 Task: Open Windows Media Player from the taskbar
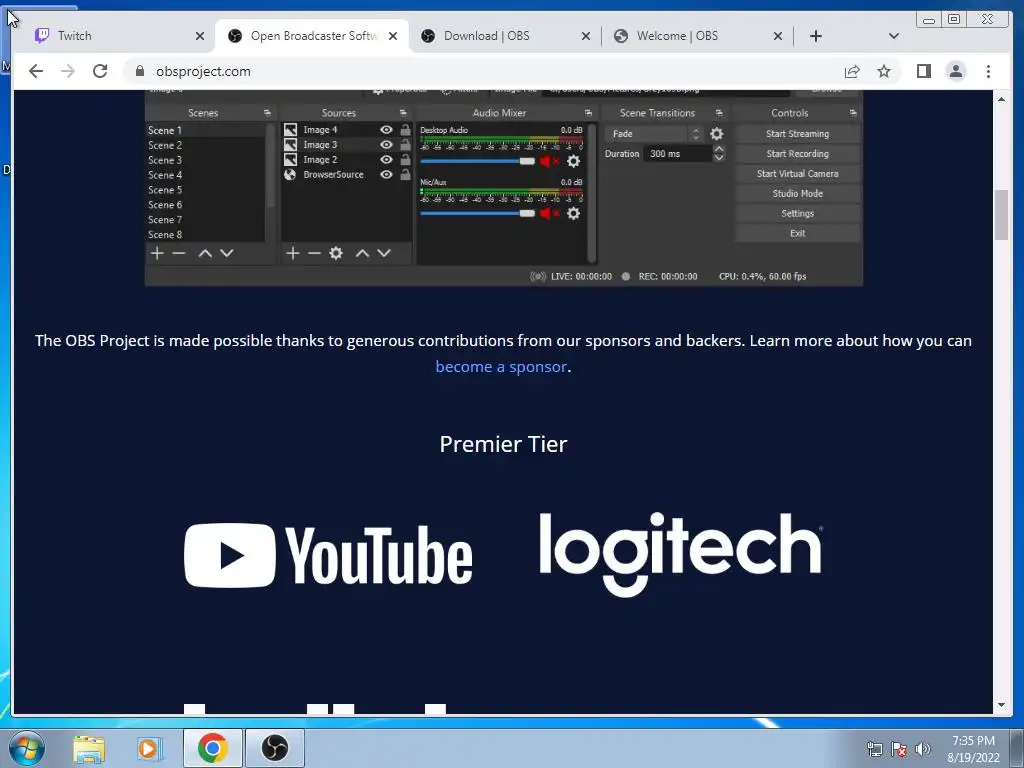point(148,748)
